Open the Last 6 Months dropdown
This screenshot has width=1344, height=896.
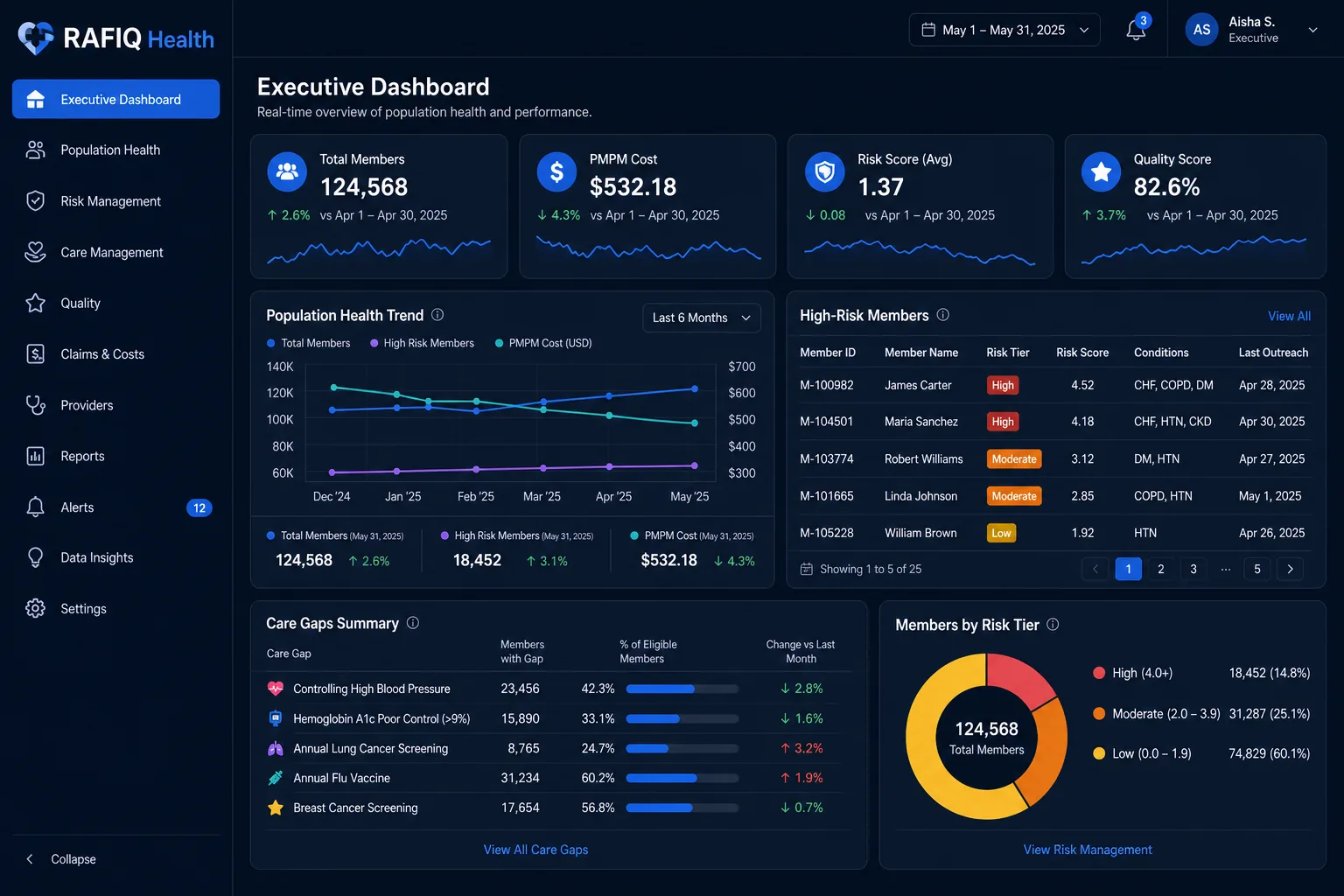[x=702, y=318]
